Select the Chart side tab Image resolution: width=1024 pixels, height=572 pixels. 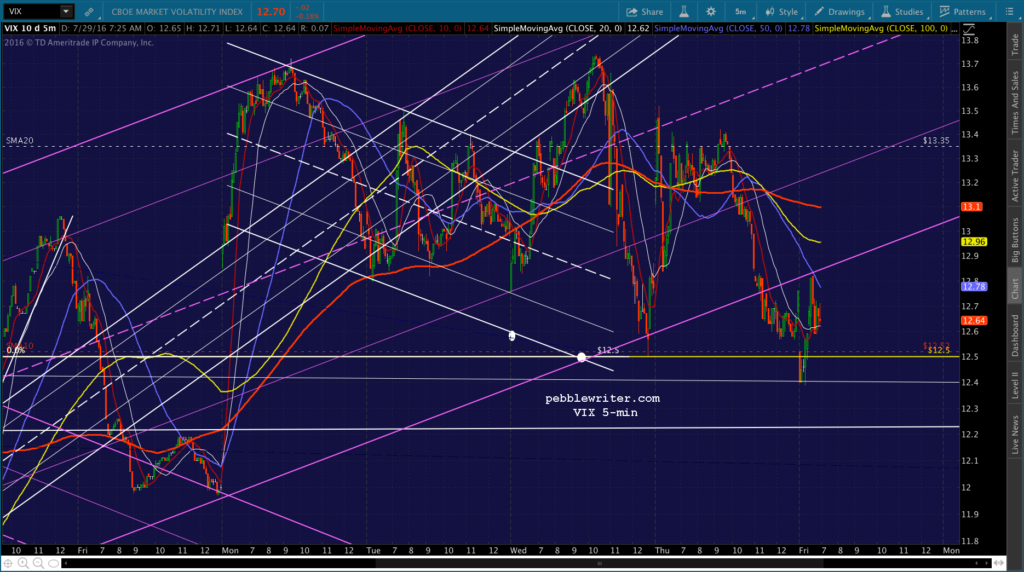pyautogui.click(x=1015, y=289)
